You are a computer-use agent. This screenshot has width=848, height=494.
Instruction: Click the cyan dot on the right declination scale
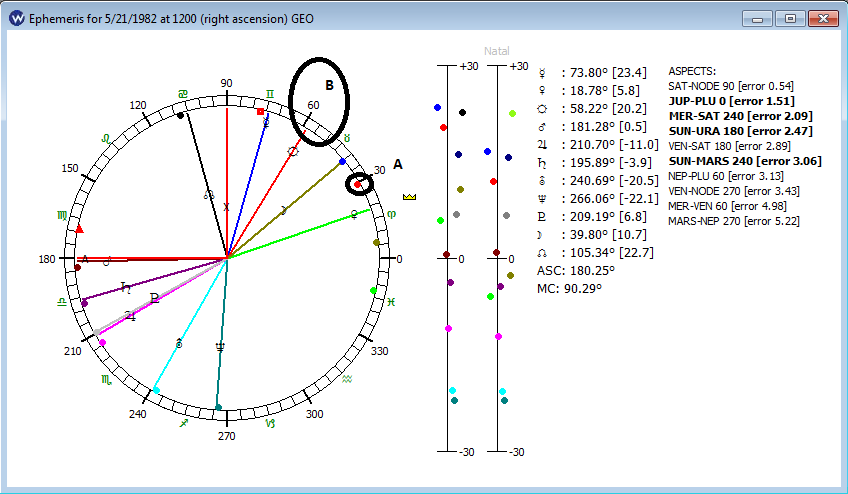tap(502, 391)
